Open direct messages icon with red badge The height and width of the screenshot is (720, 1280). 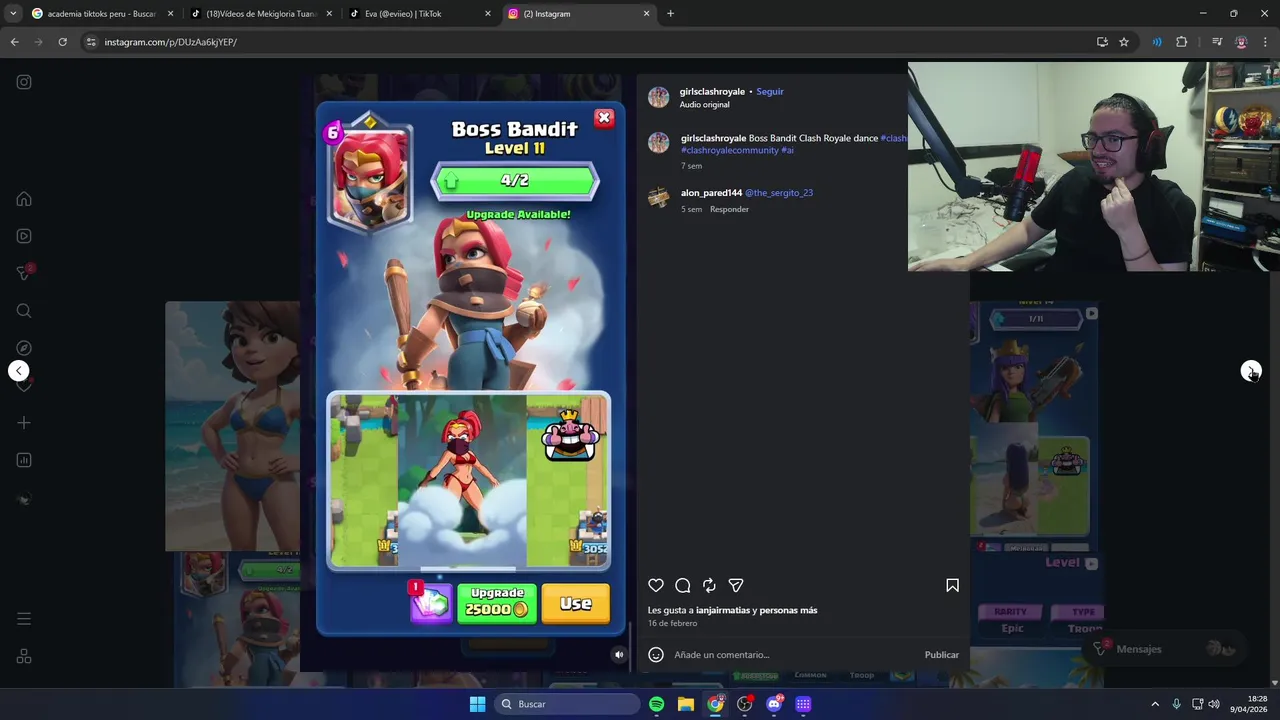(24, 273)
